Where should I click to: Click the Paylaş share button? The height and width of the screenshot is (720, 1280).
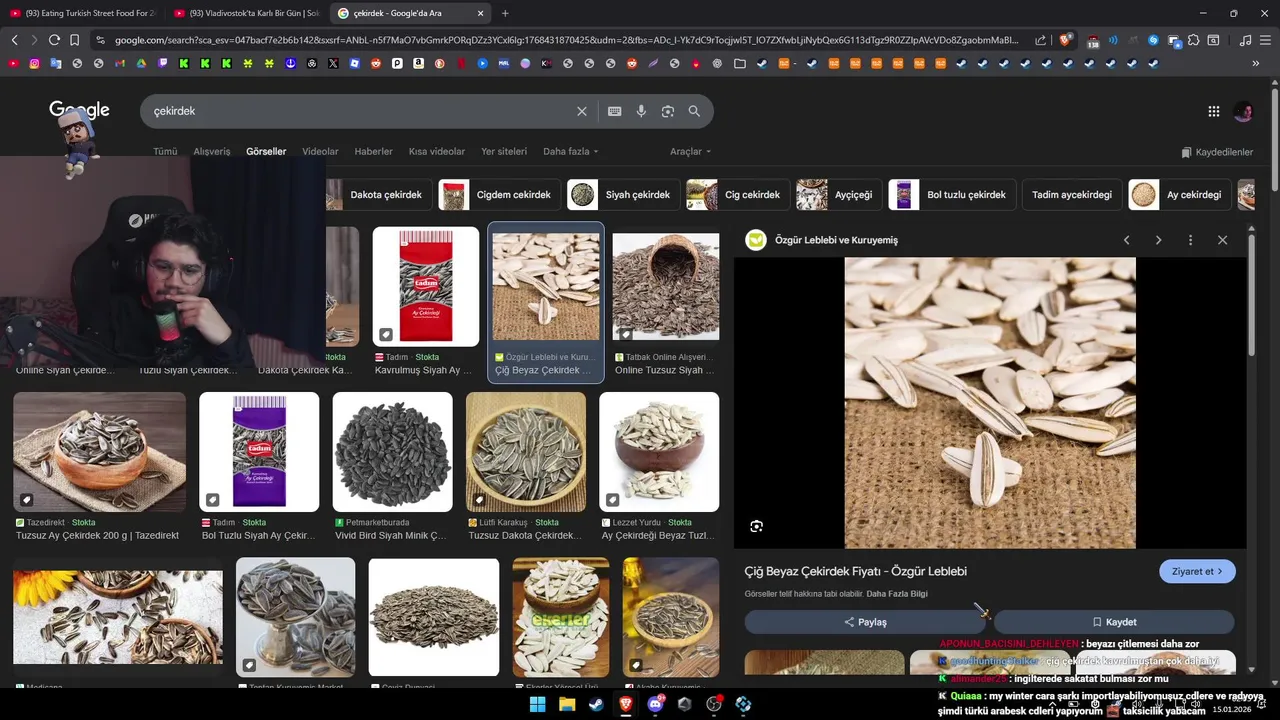[866, 622]
